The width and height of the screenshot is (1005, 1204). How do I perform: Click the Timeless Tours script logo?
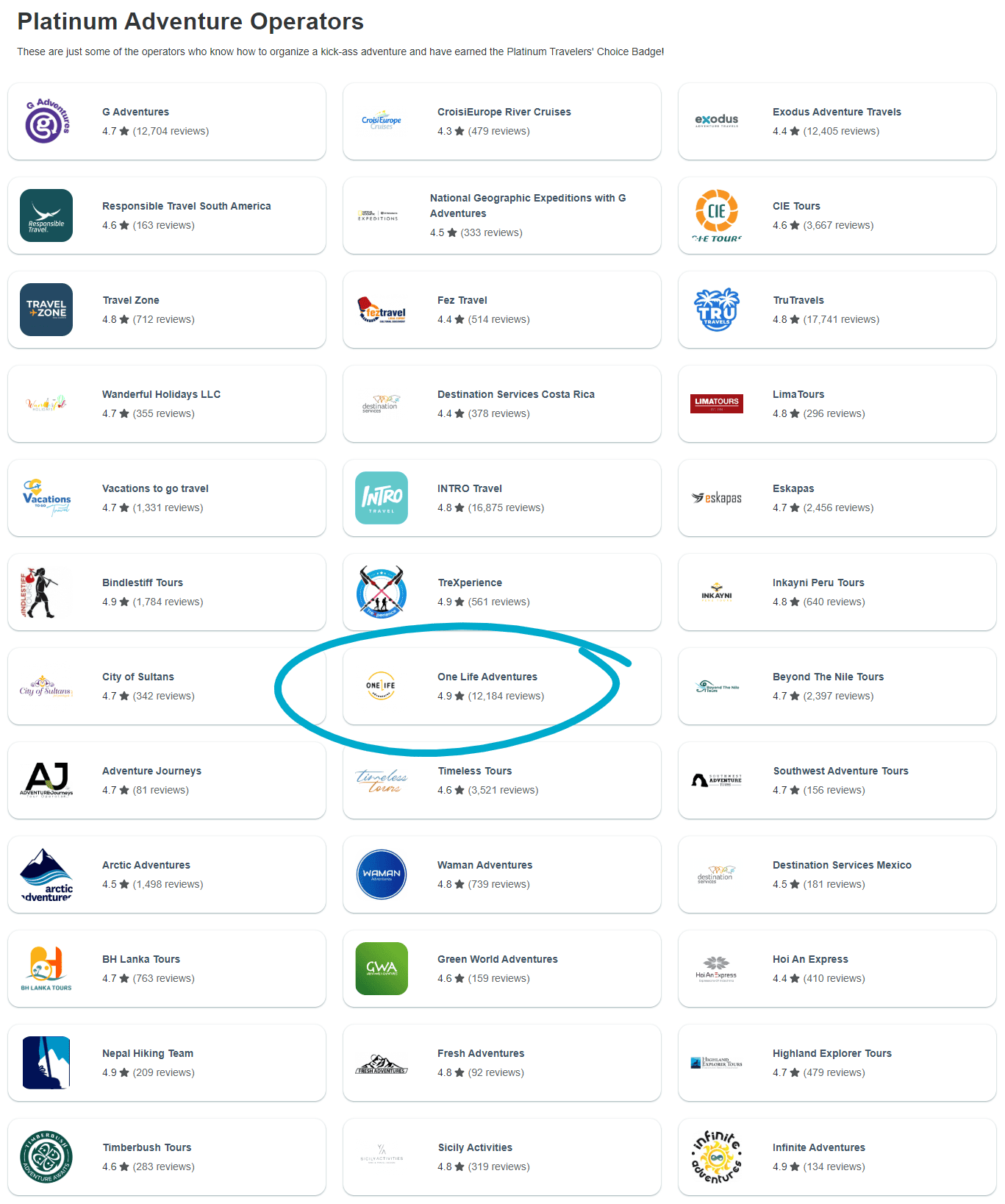tap(382, 781)
